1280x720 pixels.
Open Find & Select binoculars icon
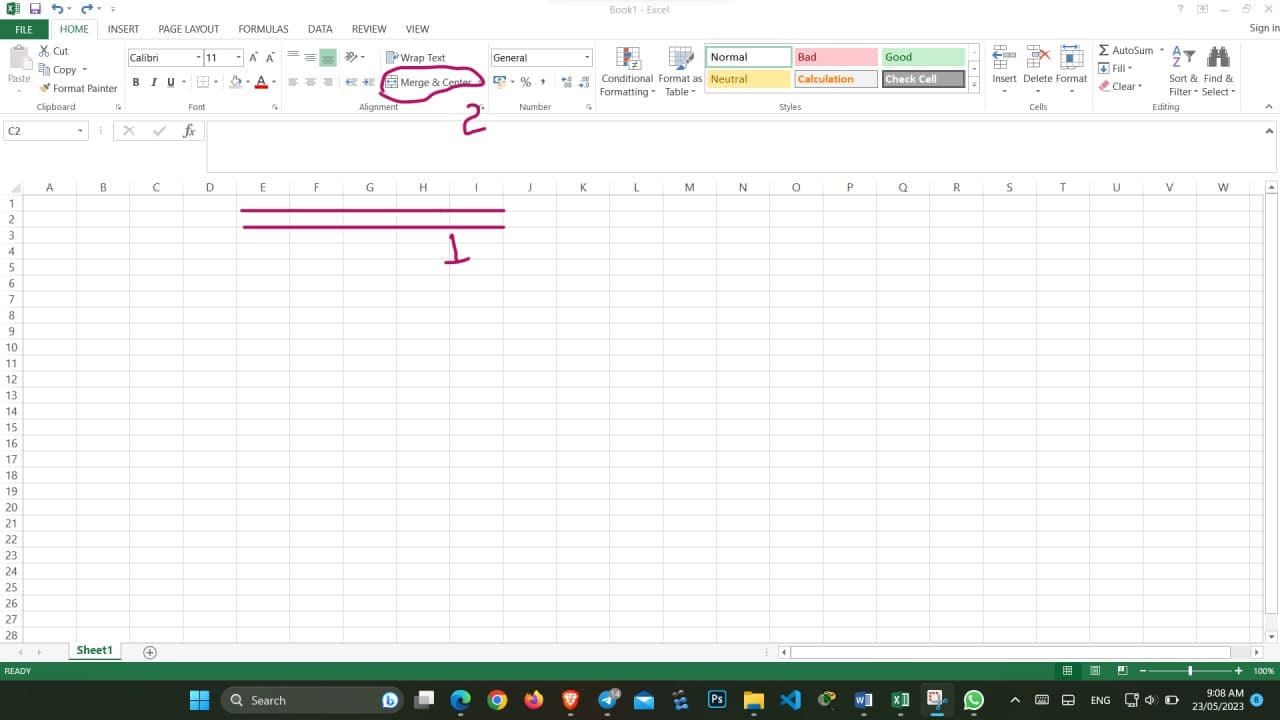point(1218,57)
